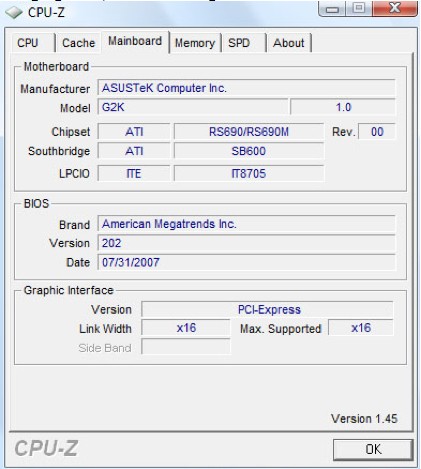Click the Version 1.45 text
Viewport: 421px width, 469px height.
(x=364, y=419)
